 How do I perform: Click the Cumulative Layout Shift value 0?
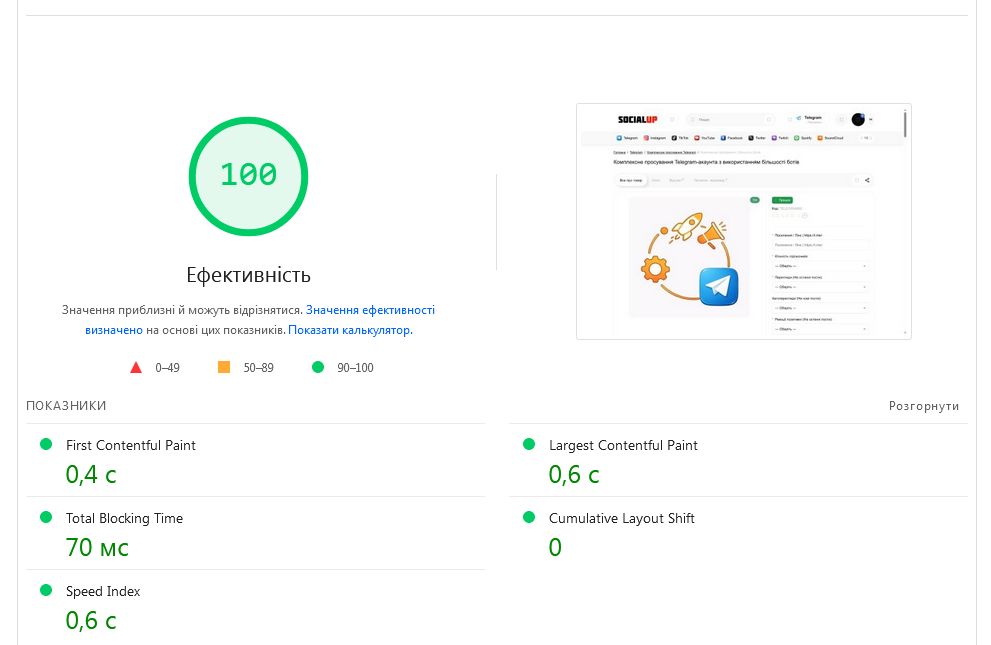click(555, 547)
